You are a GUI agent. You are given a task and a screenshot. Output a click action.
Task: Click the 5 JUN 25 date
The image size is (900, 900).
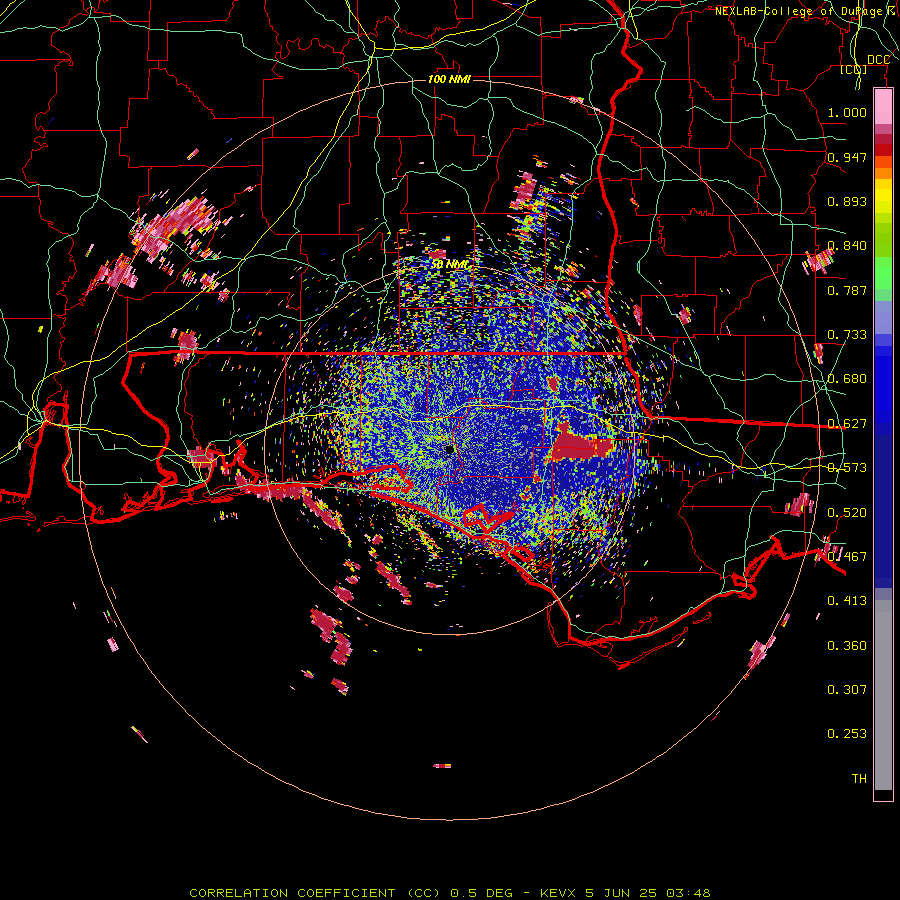[x=621, y=893]
